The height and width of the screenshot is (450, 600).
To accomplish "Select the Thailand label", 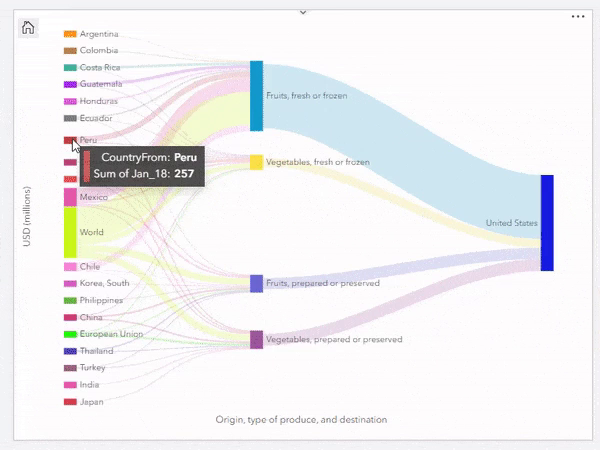I will pos(96,351).
